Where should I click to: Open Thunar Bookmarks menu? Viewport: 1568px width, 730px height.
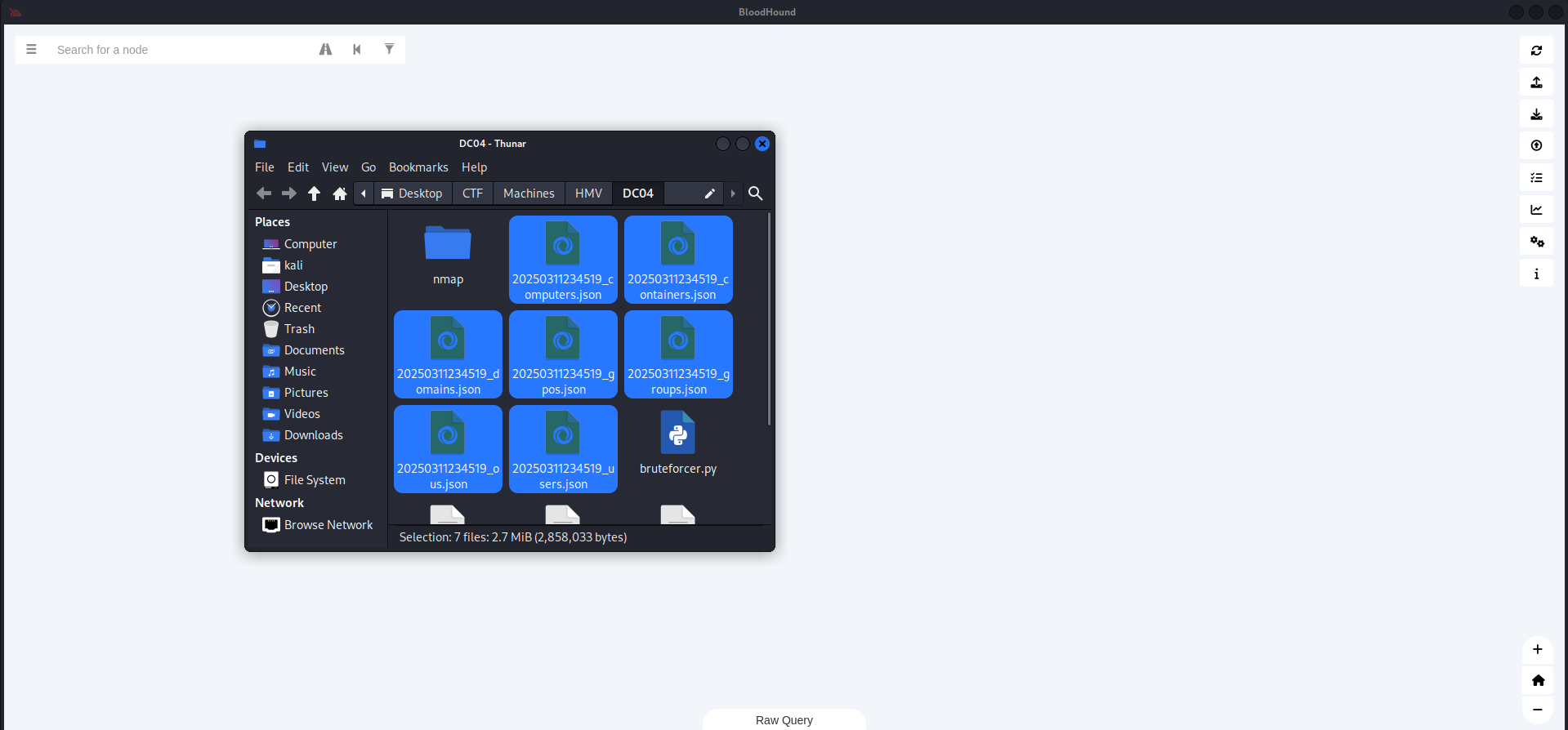coord(418,167)
